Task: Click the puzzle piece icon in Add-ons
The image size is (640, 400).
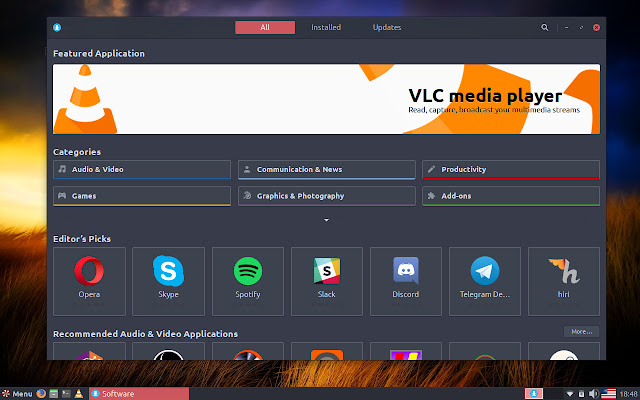Action: coord(431,196)
